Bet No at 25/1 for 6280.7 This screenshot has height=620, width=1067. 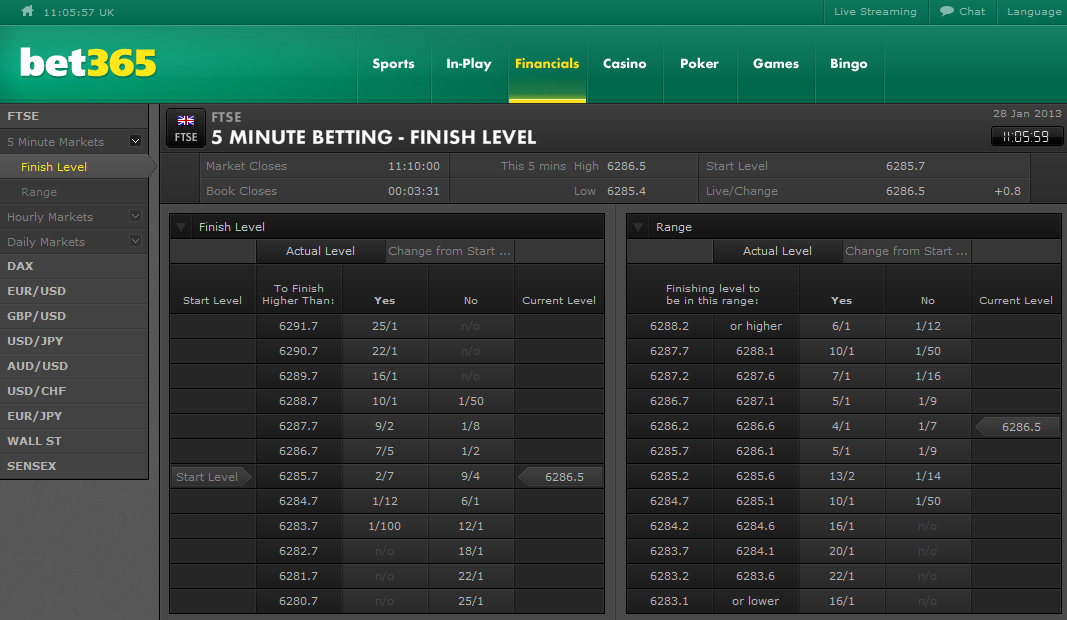(x=471, y=601)
